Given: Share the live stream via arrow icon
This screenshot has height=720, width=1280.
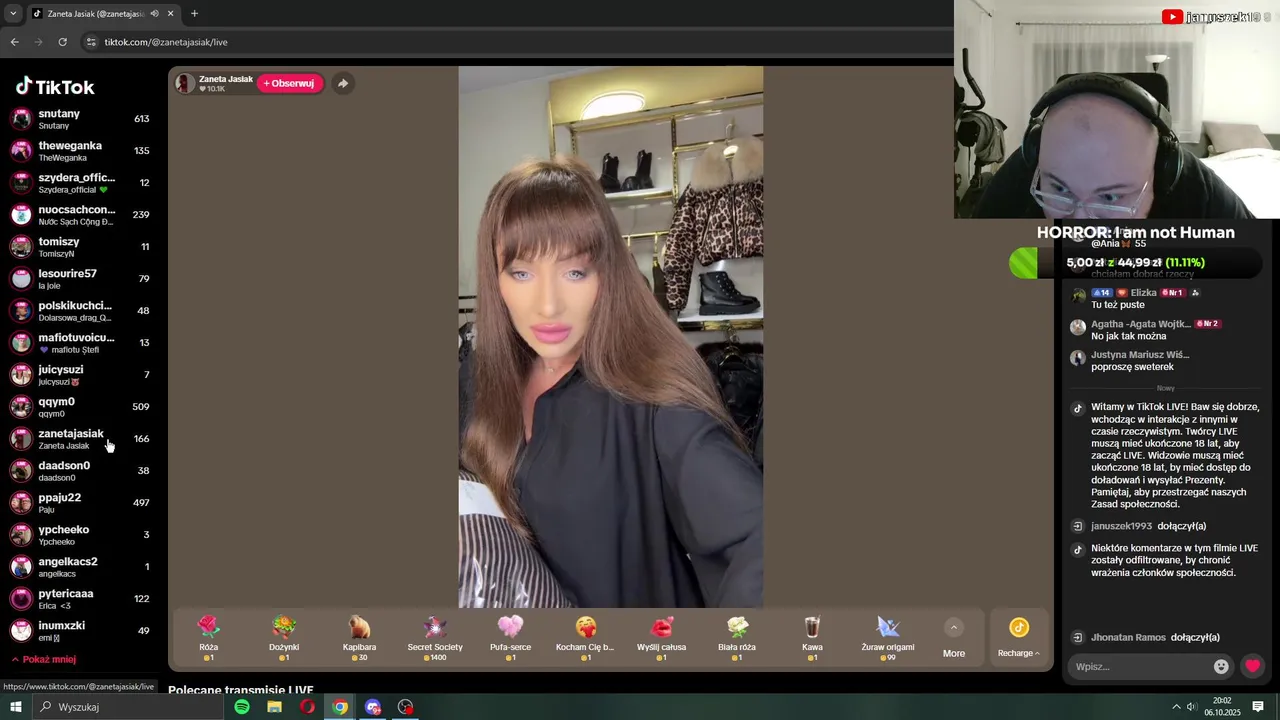Looking at the screenshot, I should (343, 83).
